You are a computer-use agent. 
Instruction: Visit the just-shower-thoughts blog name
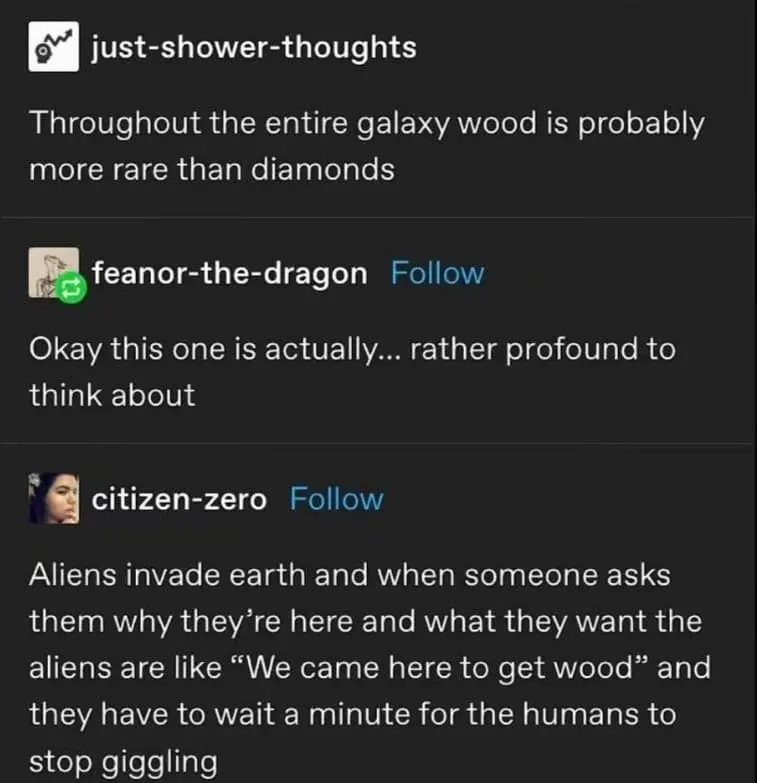[254, 48]
